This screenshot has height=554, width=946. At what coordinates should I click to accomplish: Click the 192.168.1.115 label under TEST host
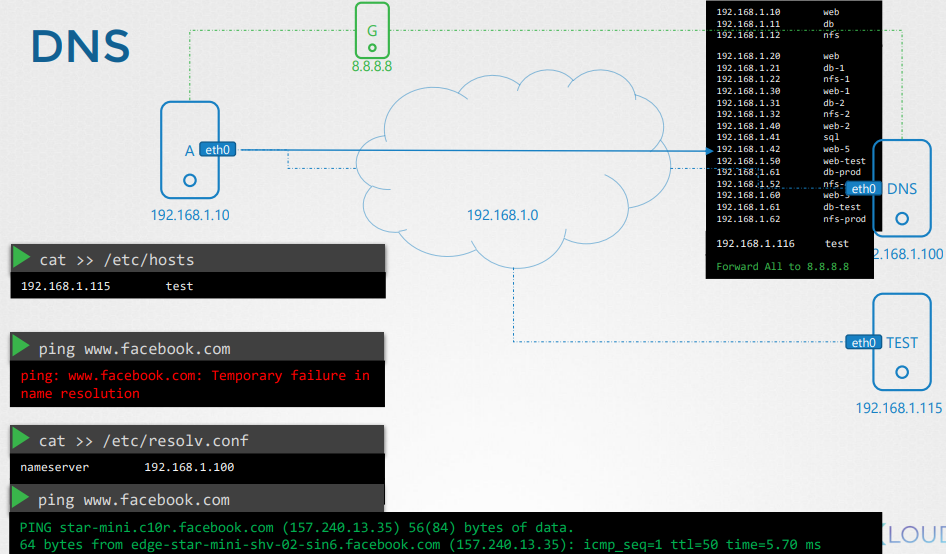tap(899, 408)
